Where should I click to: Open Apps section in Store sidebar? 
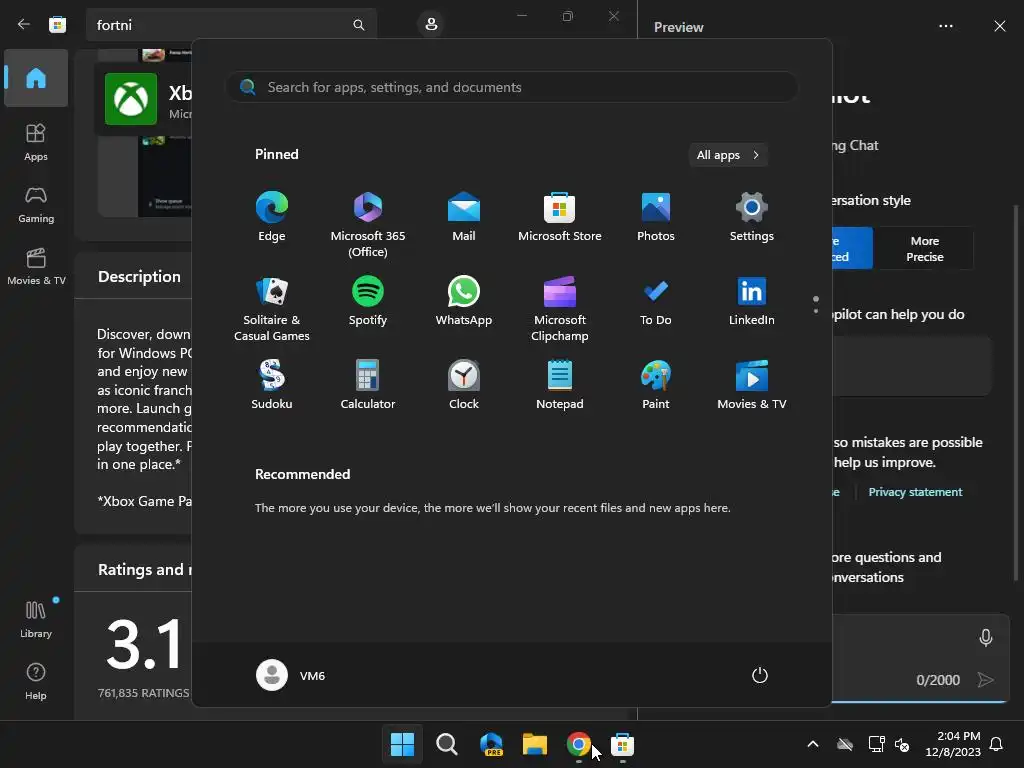[36, 142]
